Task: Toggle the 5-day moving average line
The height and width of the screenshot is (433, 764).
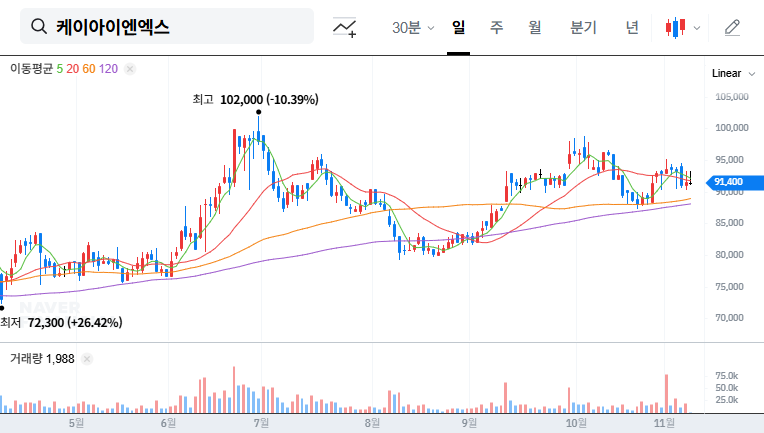Action: [x=60, y=69]
